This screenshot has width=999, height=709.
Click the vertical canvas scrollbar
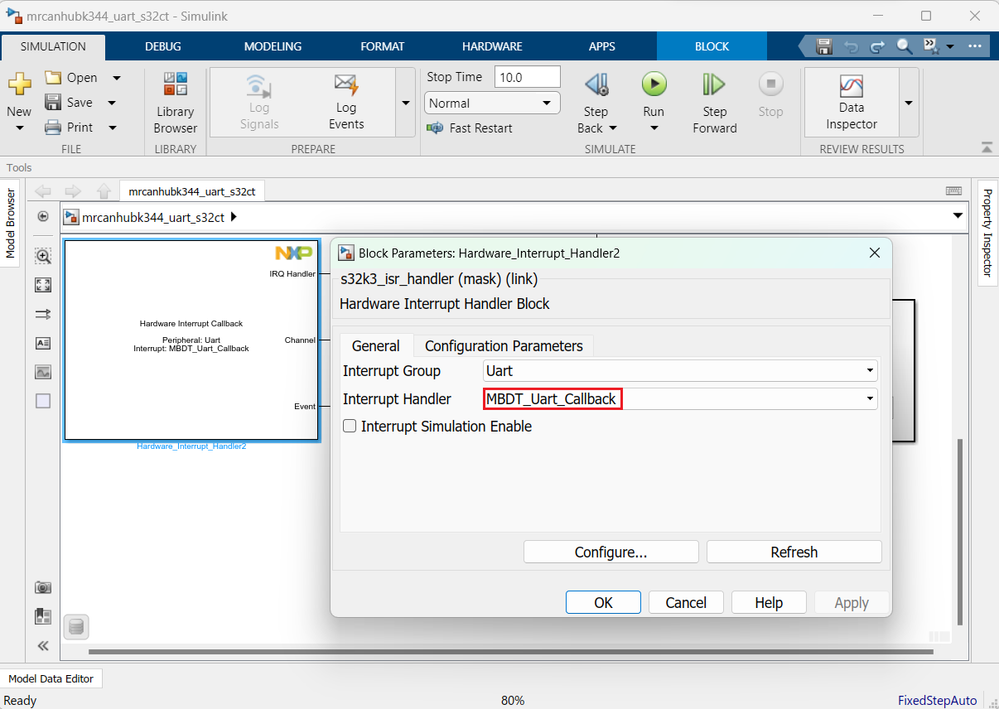[x=960, y=532]
